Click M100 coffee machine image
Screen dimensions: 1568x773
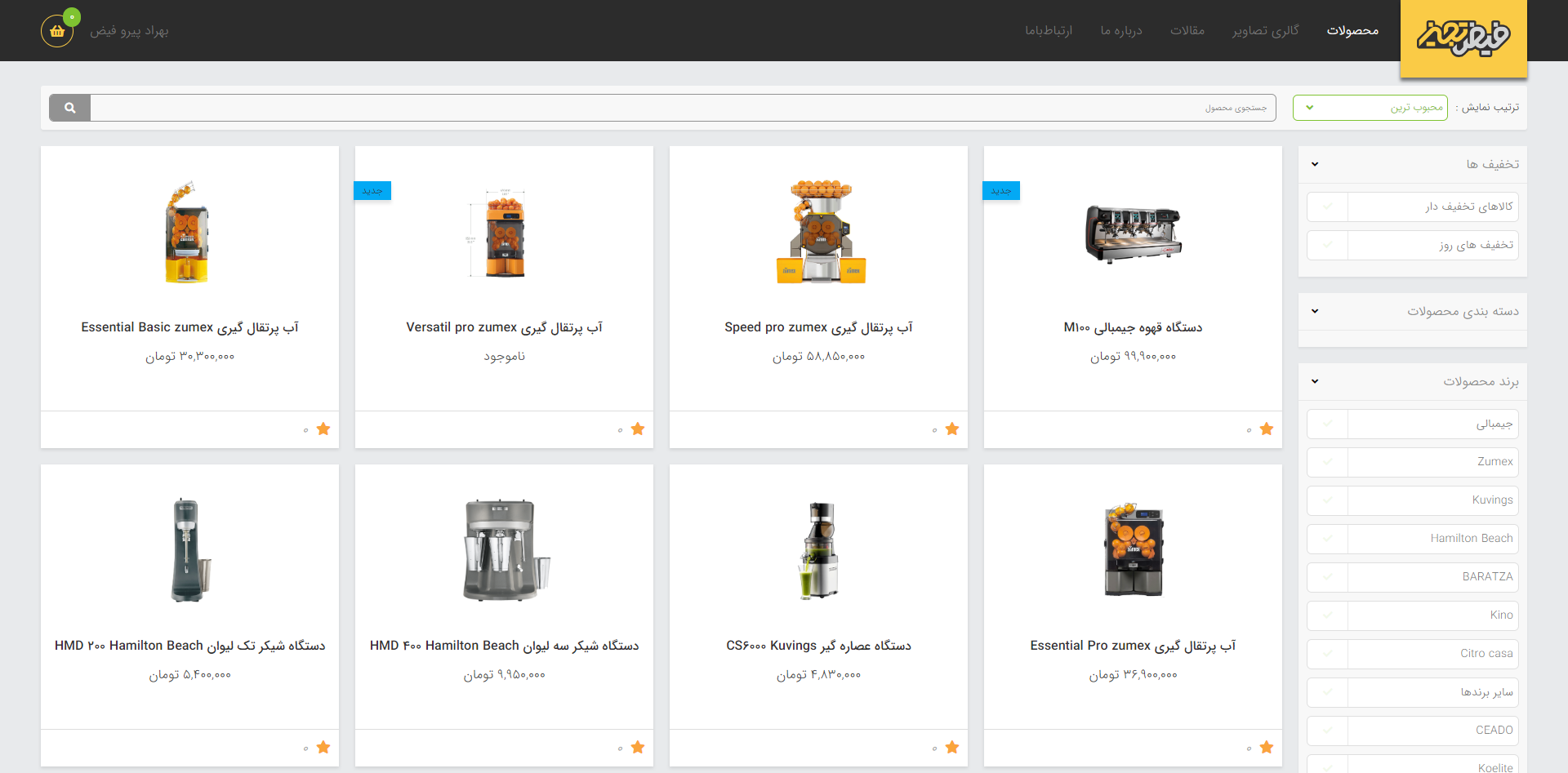(x=1133, y=234)
